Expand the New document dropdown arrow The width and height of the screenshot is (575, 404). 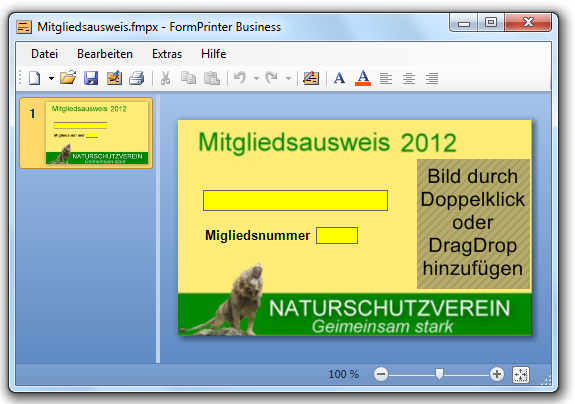click(x=51, y=78)
